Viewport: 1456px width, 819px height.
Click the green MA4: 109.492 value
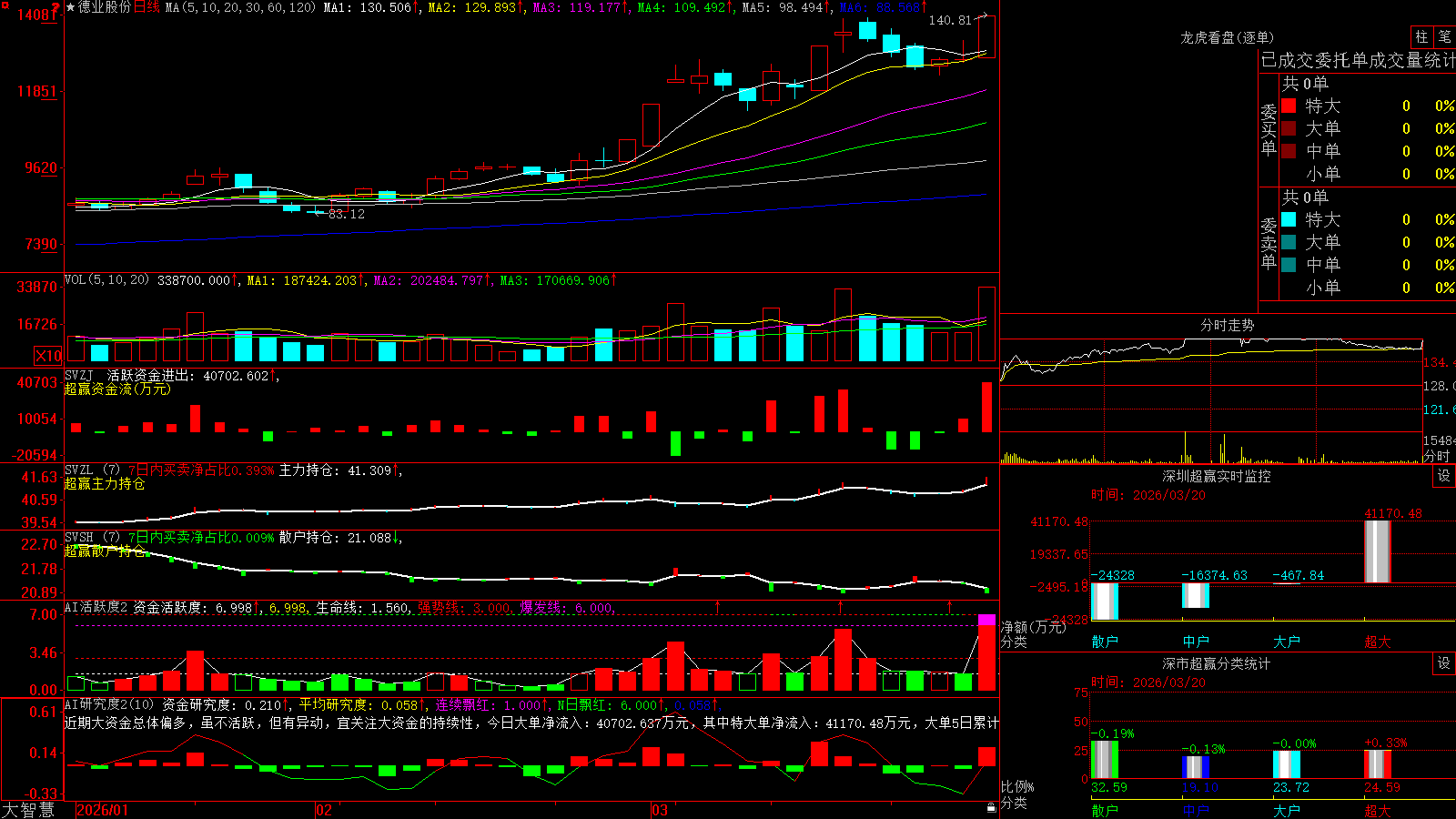[x=682, y=7]
